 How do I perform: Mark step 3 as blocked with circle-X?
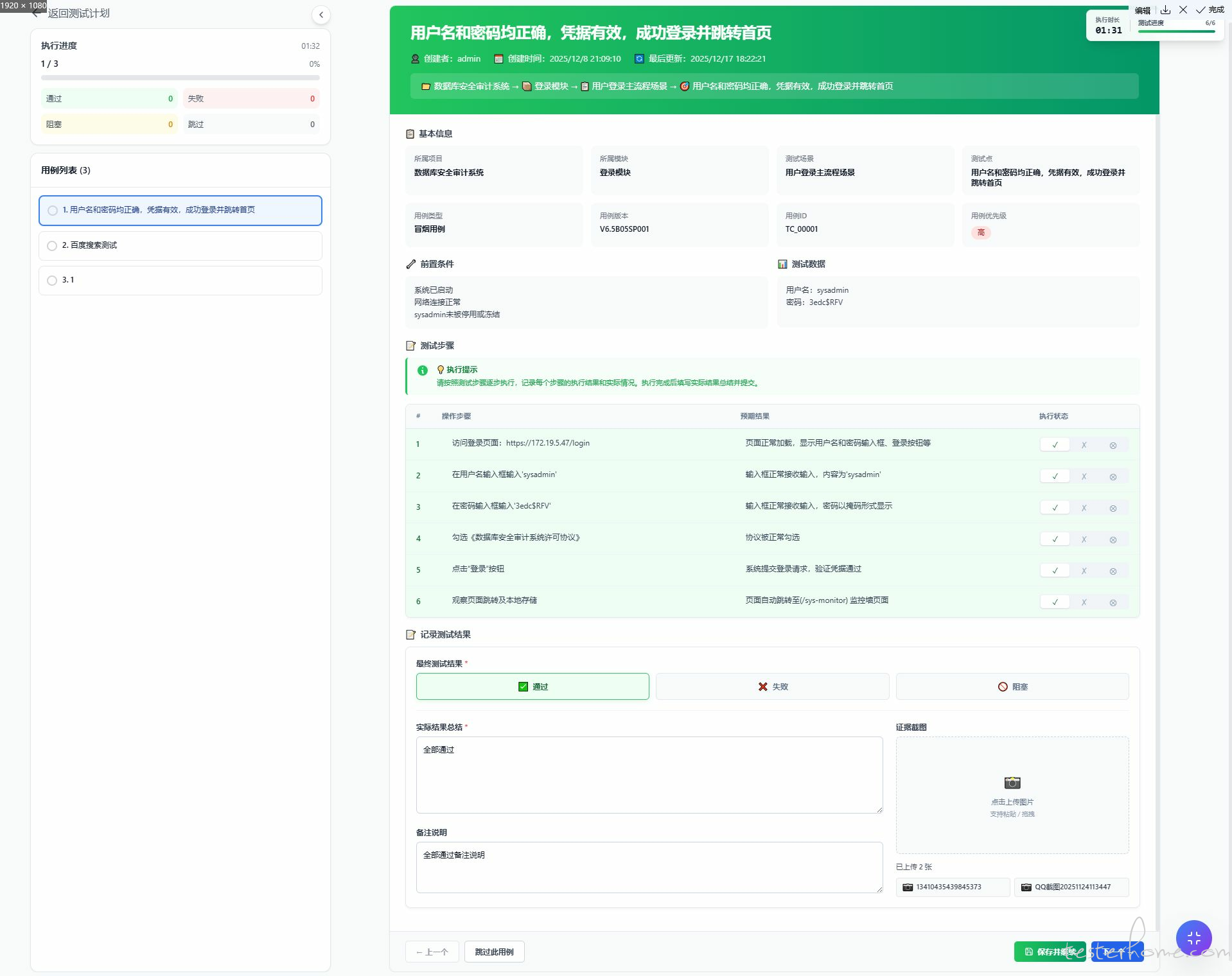coord(1113,508)
